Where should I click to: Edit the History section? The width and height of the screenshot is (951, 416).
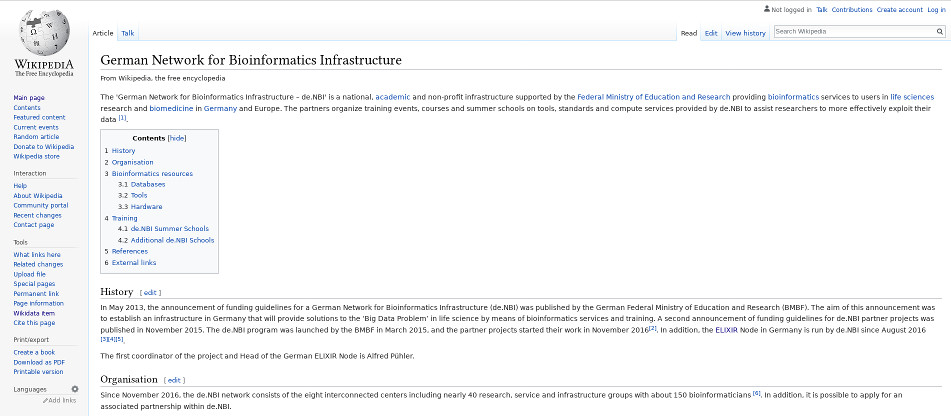tap(150, 292)
